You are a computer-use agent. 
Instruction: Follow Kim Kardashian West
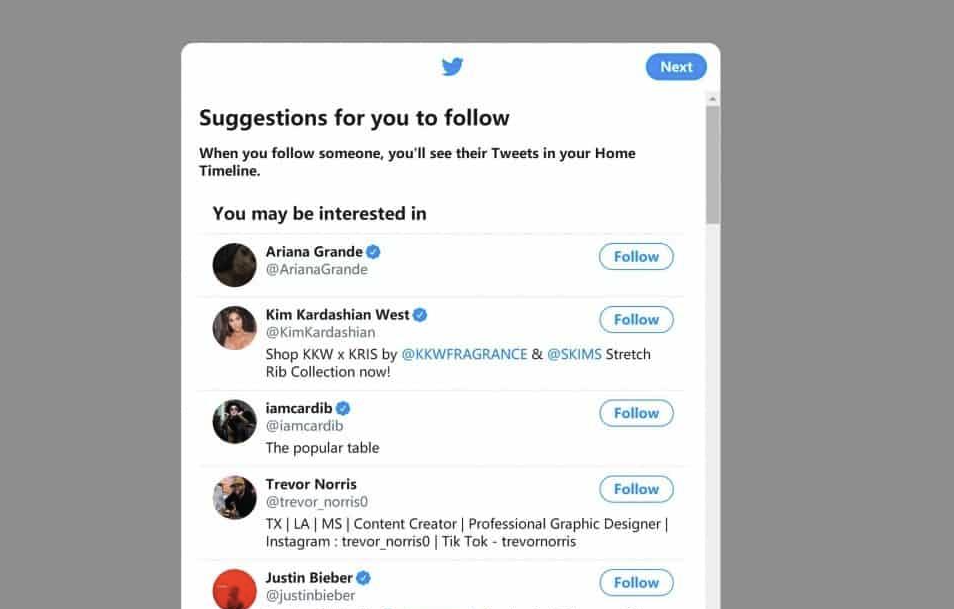tap(636, 320)
